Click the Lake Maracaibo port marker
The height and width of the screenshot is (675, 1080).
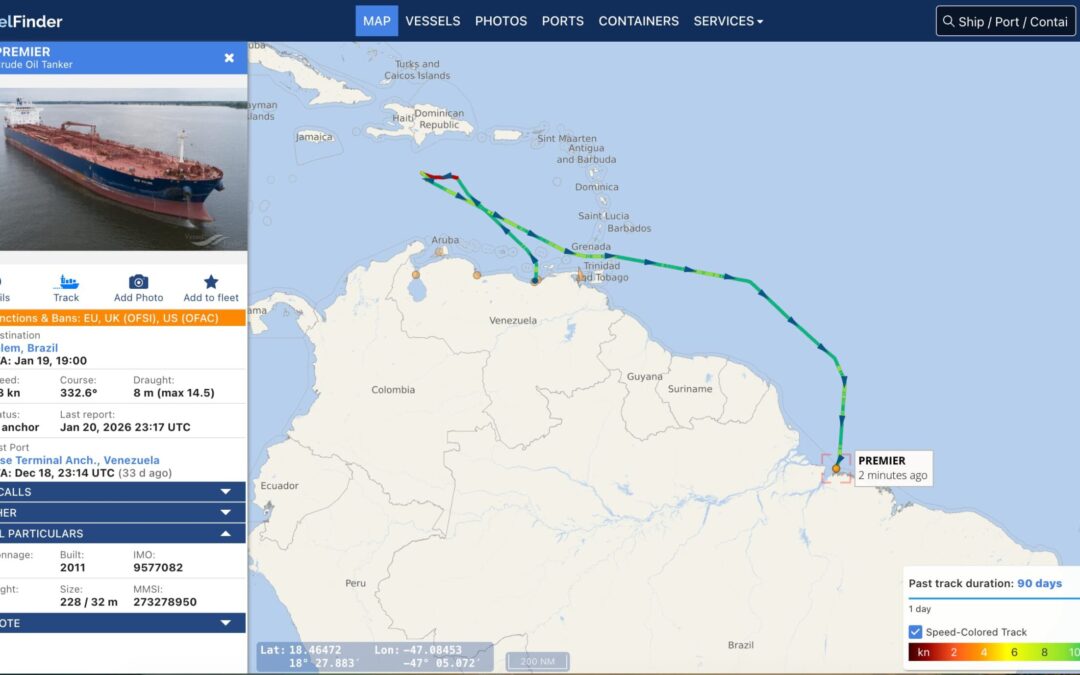pos(416,275)
